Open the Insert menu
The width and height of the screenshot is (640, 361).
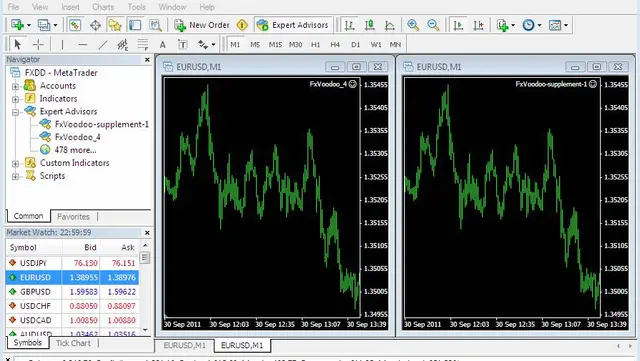(x=70, y=7)
